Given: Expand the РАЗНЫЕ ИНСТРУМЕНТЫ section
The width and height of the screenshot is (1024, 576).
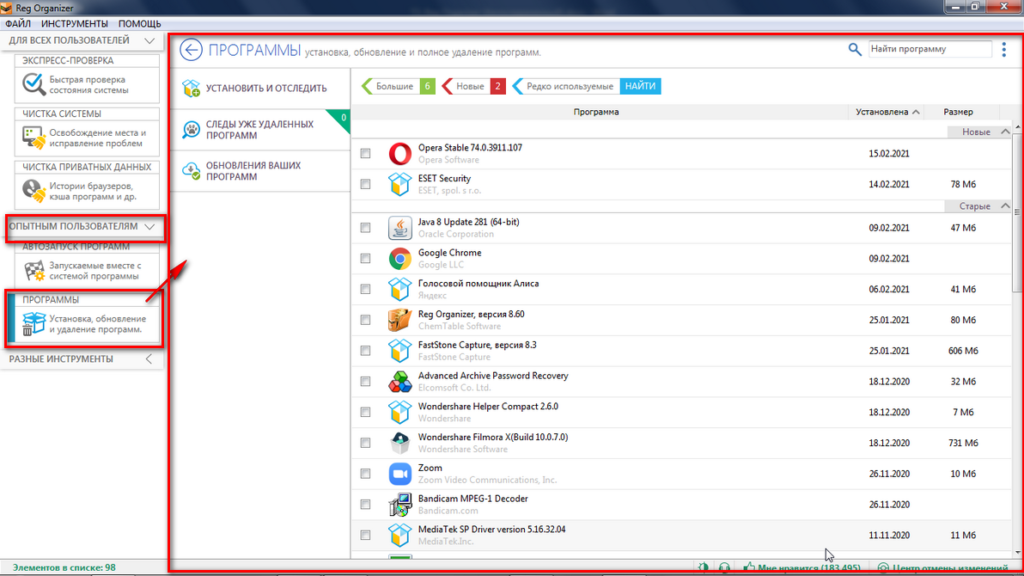Looking at the screenshot, I should [x=149, y=359].
